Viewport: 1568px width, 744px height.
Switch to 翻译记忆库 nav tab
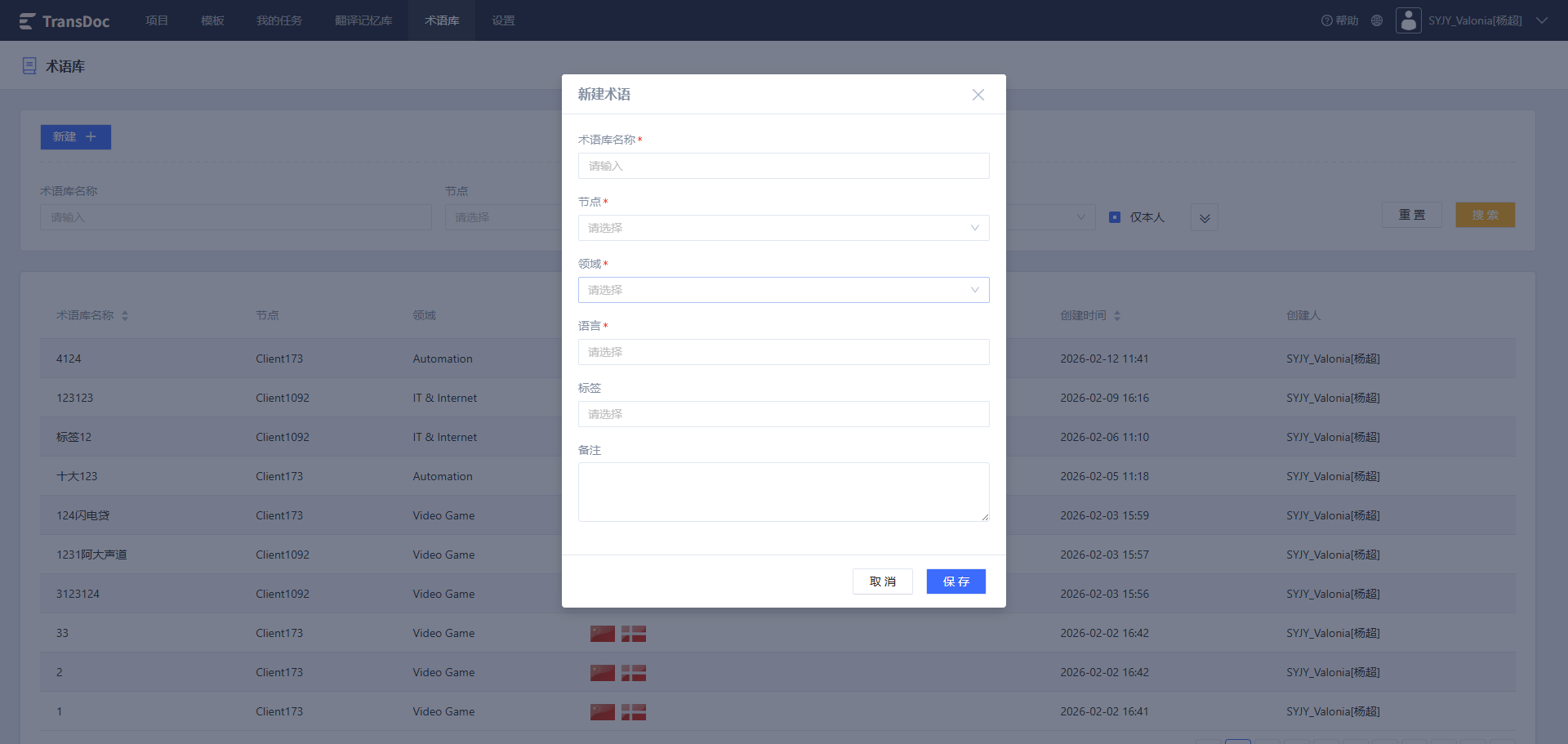coord(363,20)
